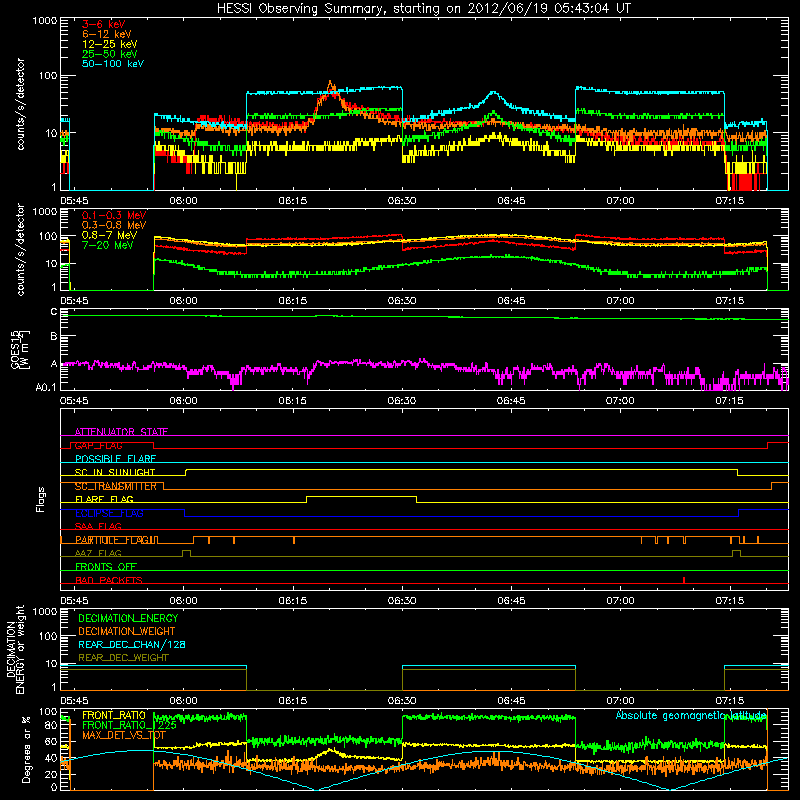The image size is (800, 800).
Task: Pick the PARTICLE_FLAG label
Action: pyautogui.click(x=113, y=540)
